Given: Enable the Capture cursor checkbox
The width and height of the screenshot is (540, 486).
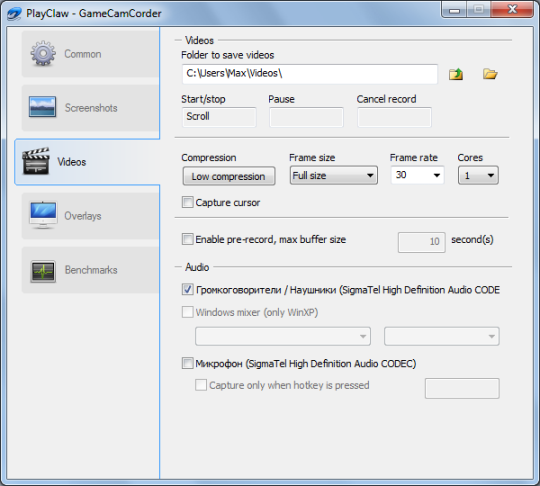Looking at the screenshot, I should click(x=187, y=202).
